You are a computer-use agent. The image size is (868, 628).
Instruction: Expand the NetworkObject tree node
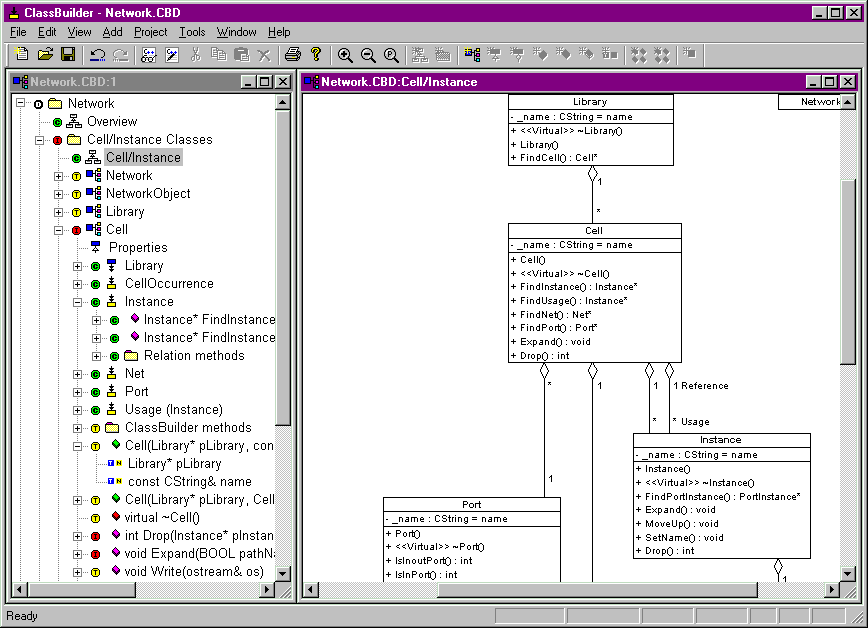59,194
